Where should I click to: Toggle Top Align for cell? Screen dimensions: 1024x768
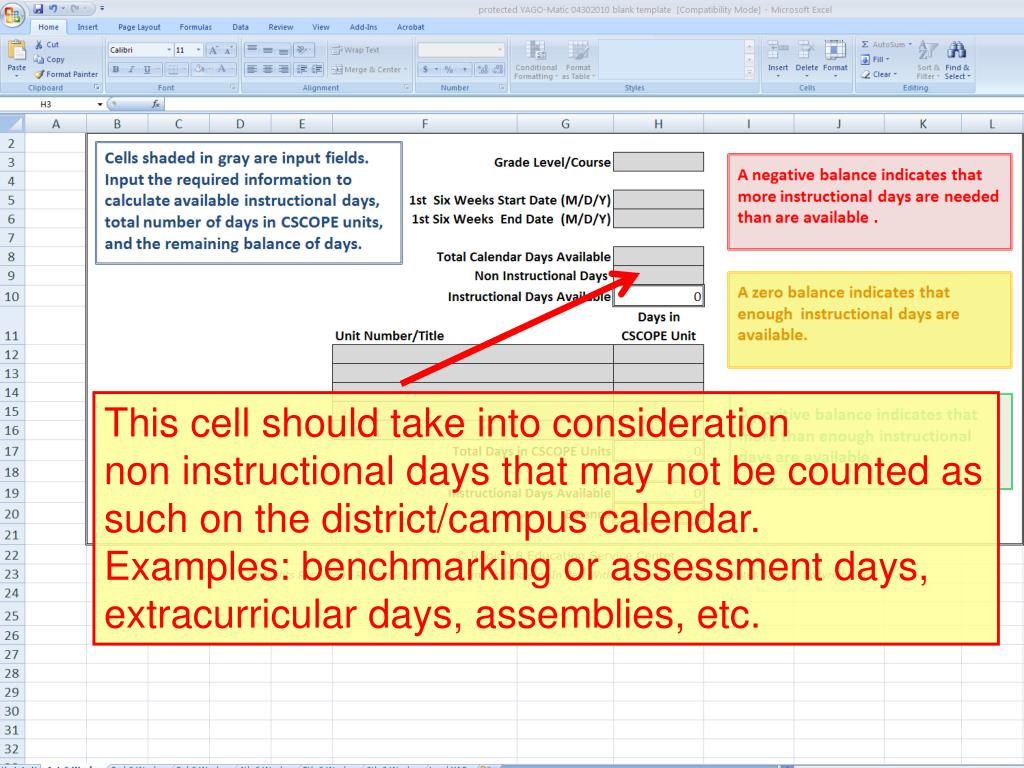point(252,50)
